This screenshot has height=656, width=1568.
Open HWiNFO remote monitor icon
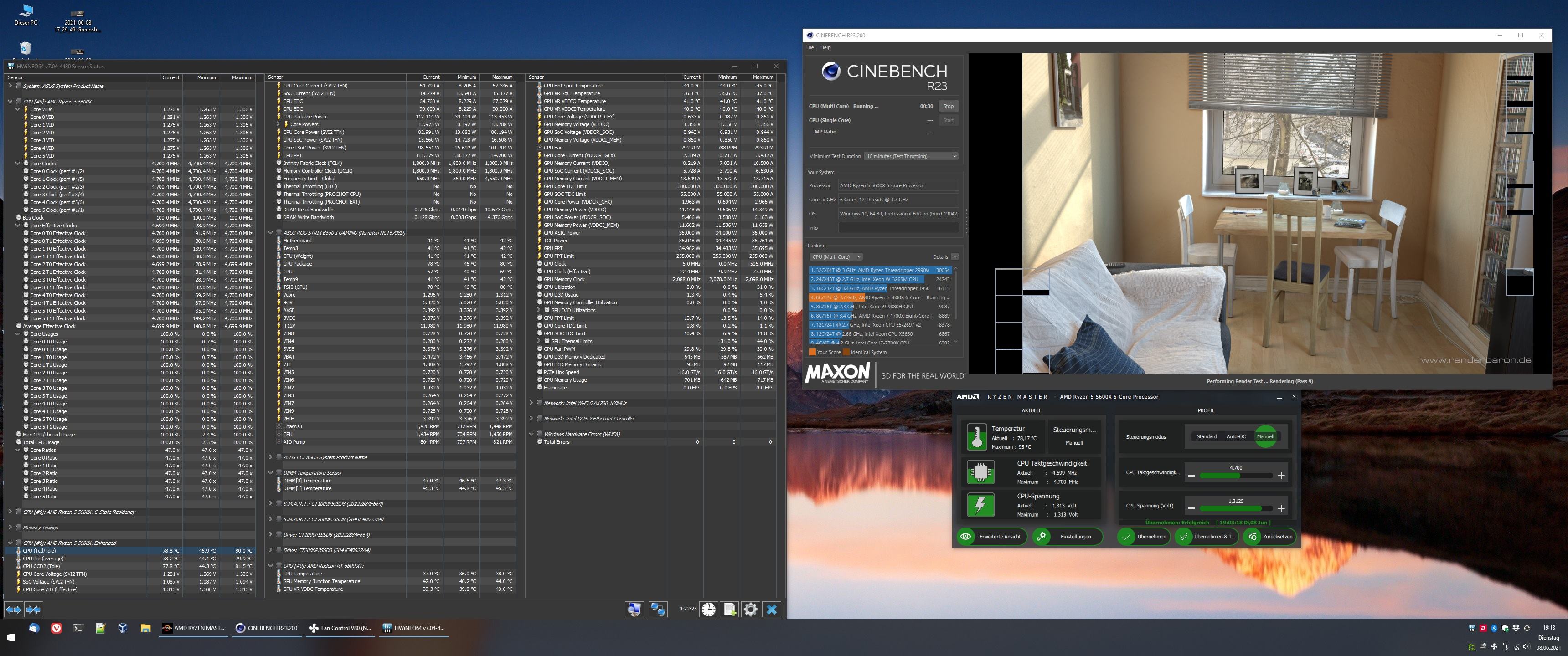click(634, 609)
